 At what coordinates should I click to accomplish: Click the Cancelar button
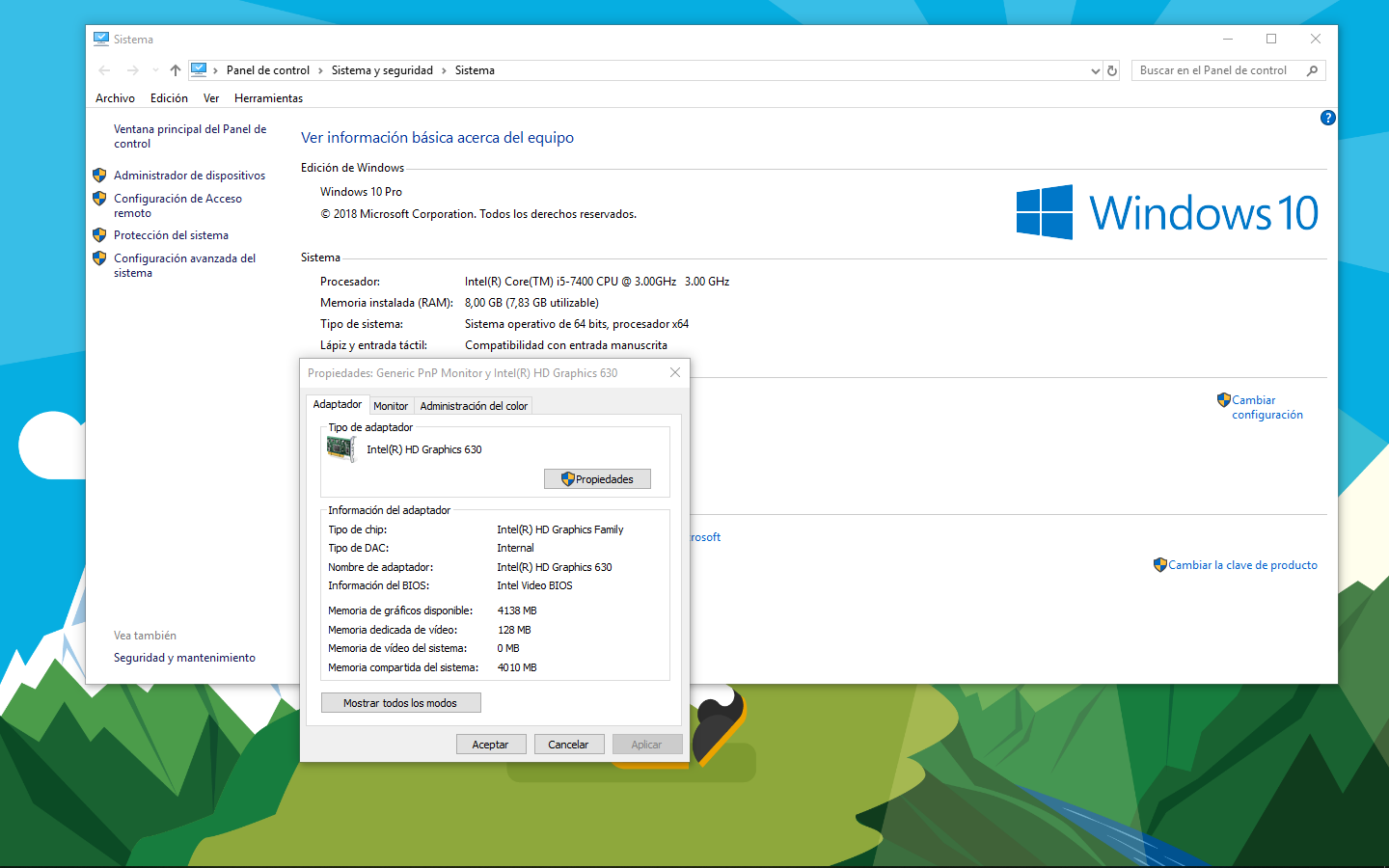[568, 745]
